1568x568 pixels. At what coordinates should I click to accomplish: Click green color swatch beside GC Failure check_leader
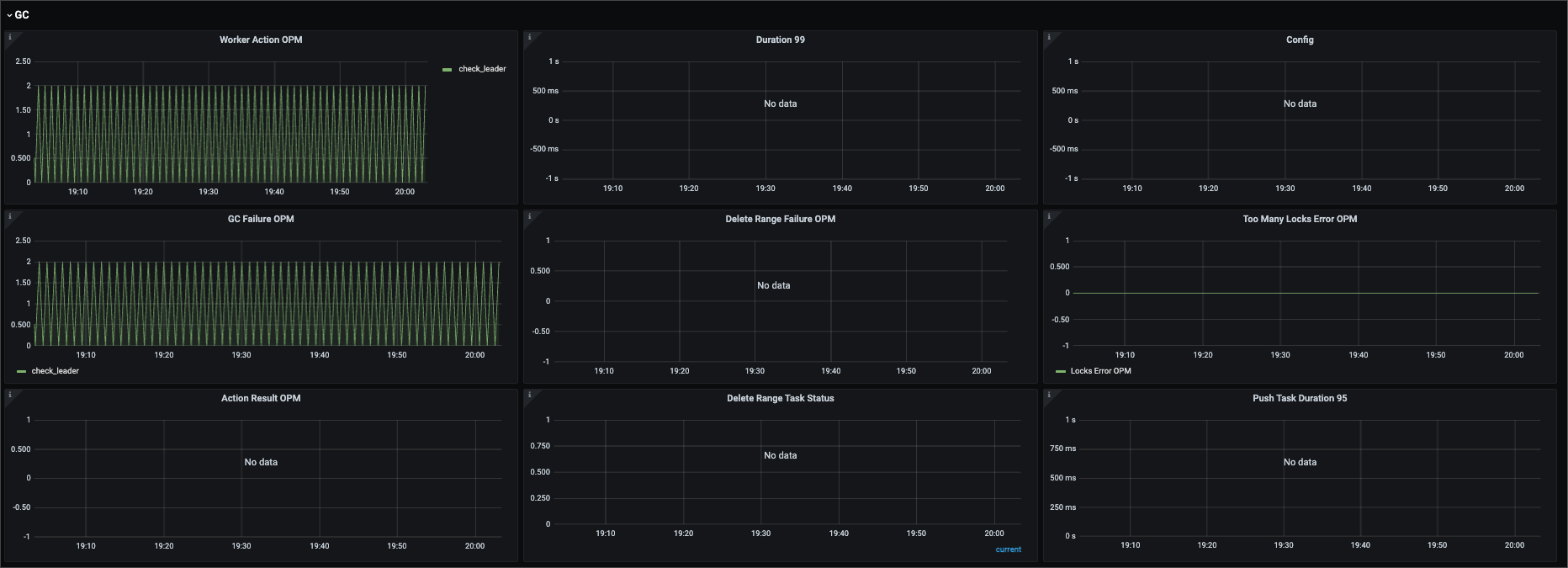pyautogui.click(x=21, y=371)
